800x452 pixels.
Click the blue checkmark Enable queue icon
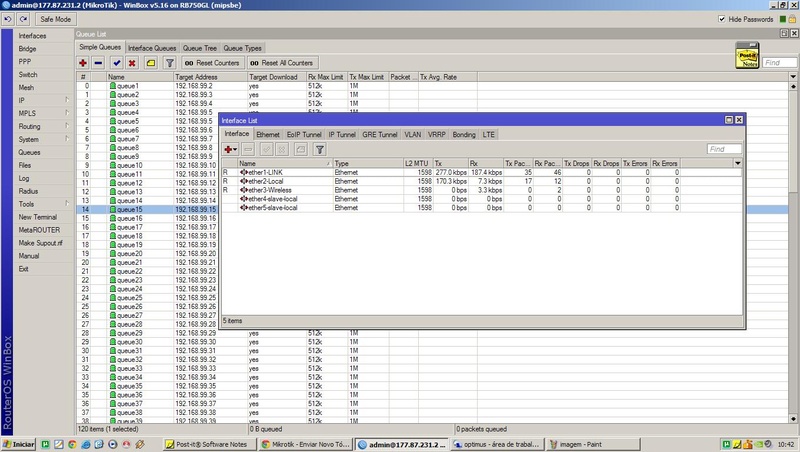pos(117,63)
